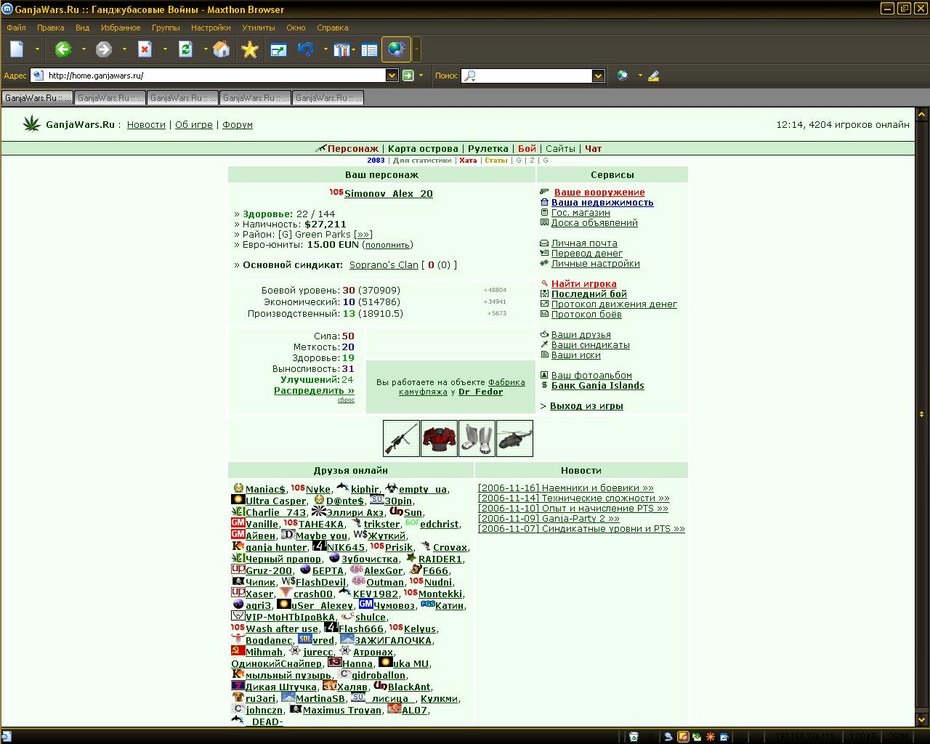Switch to the second GanjaWars.Ru tab
This screenshot has width=930, height=744.
(110, 98)
